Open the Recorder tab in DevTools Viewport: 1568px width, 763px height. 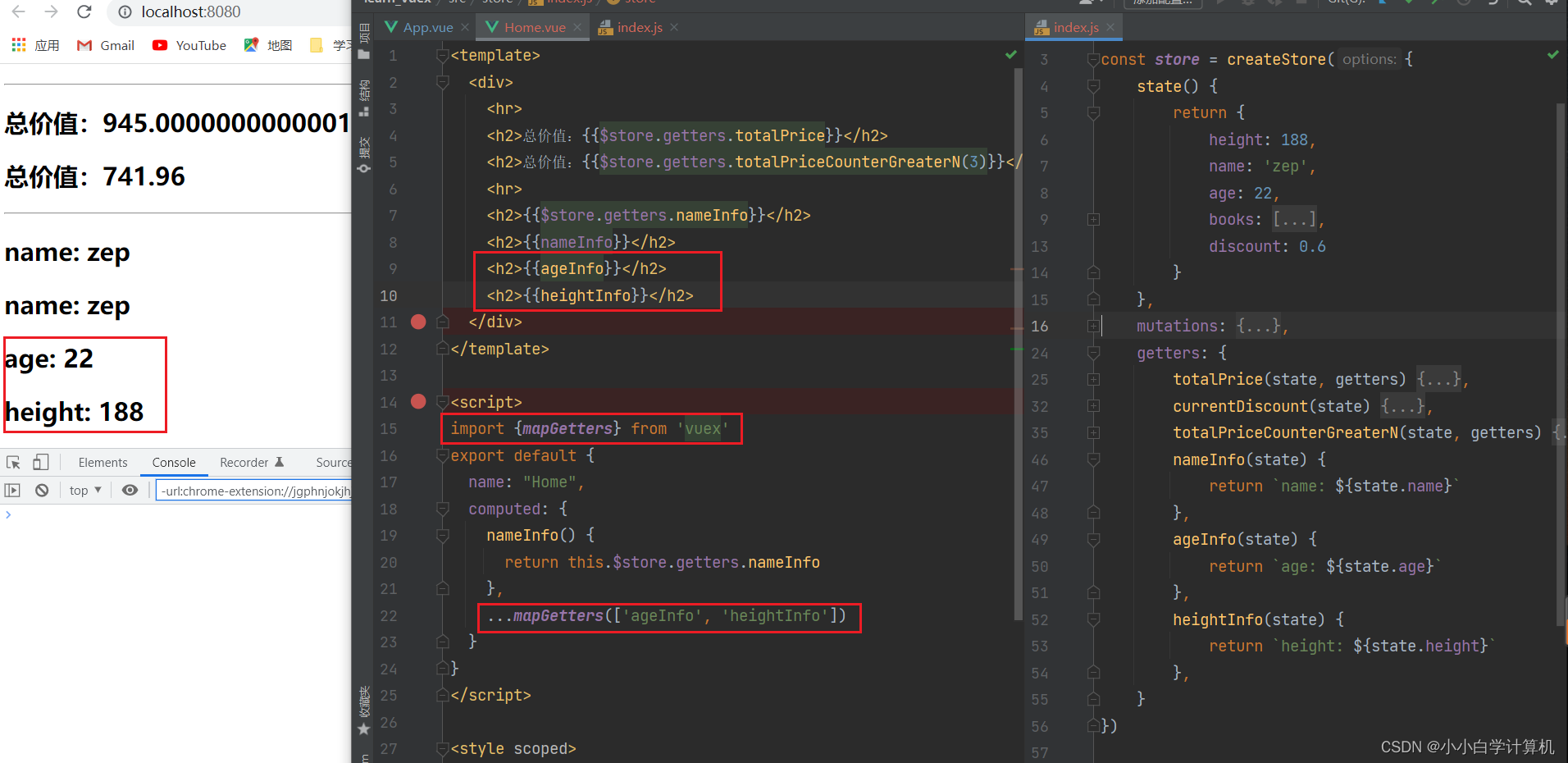(x=252, y=462)
